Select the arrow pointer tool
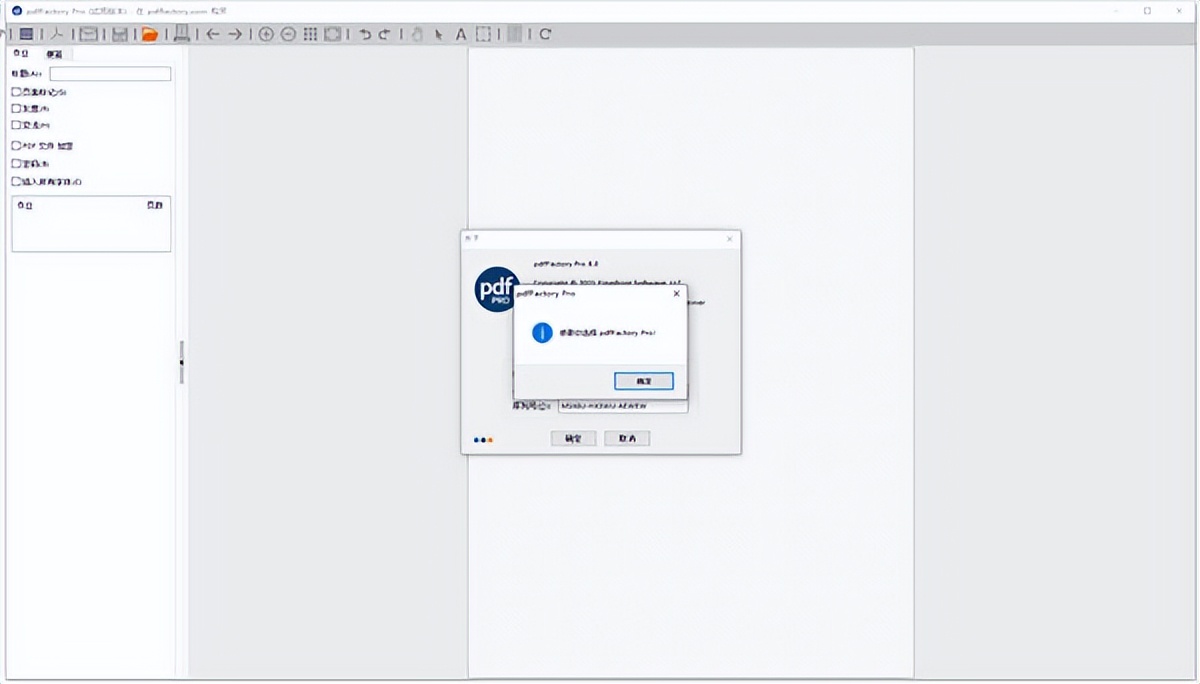 [439, 34]
